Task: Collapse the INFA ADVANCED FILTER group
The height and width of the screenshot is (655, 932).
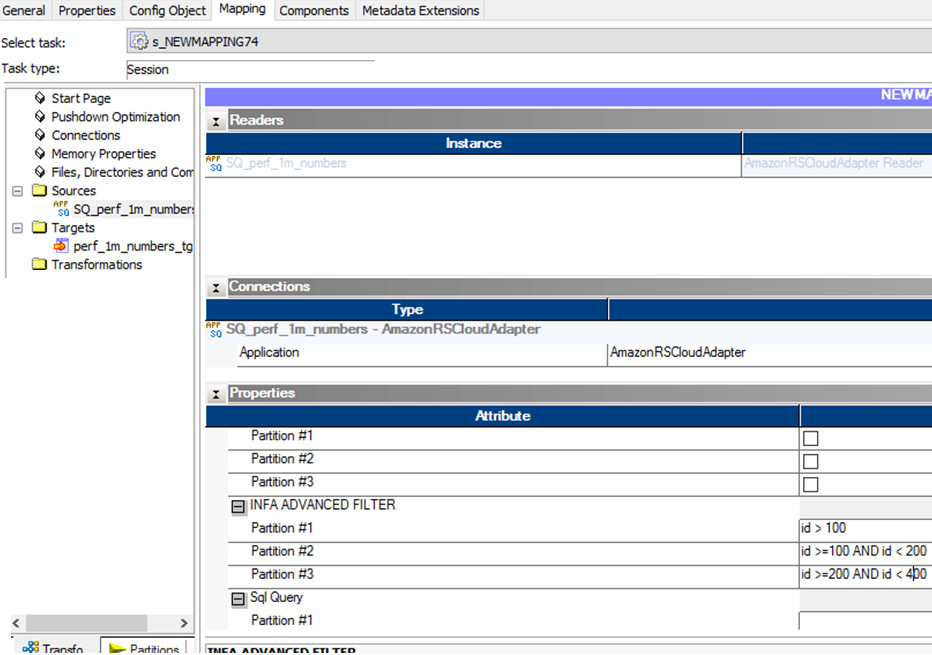Action: coord(238,507)
